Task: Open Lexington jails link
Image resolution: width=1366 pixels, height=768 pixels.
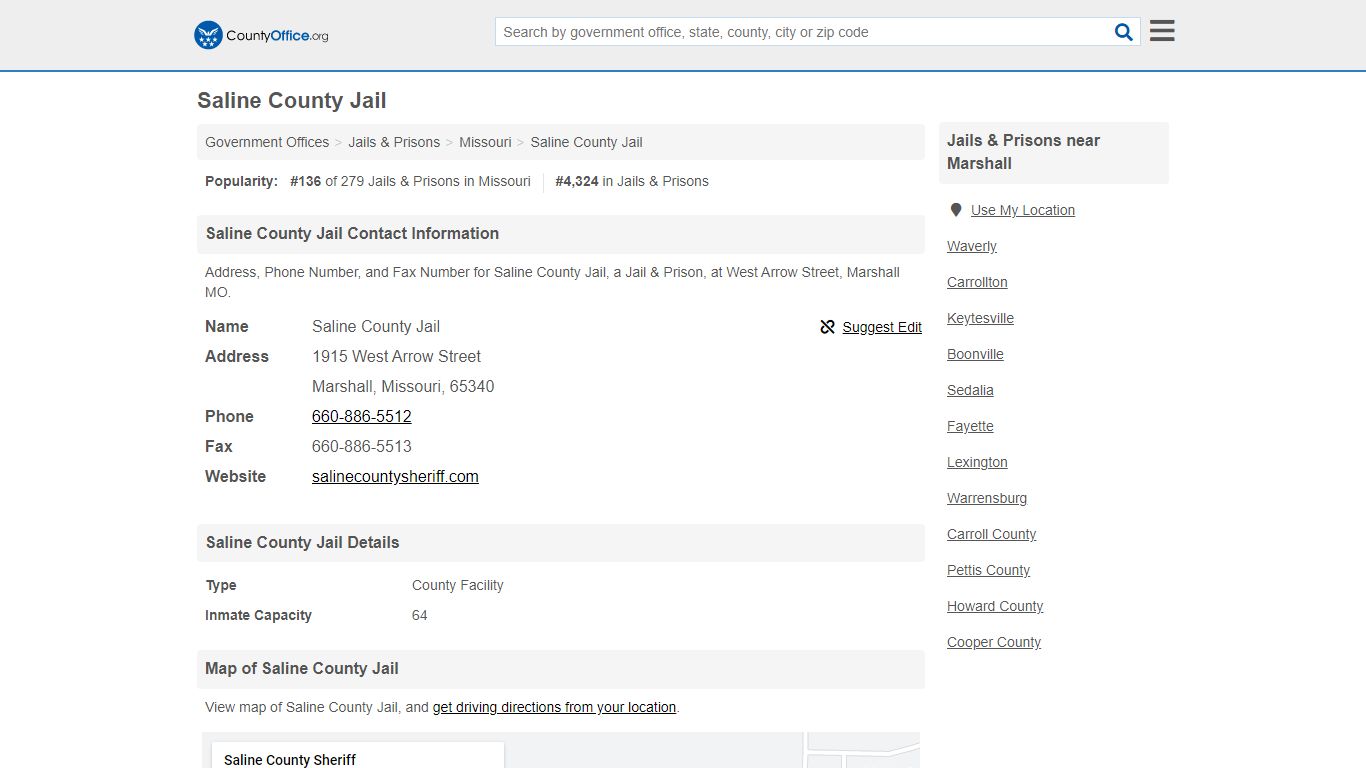Action: point(977,462)
